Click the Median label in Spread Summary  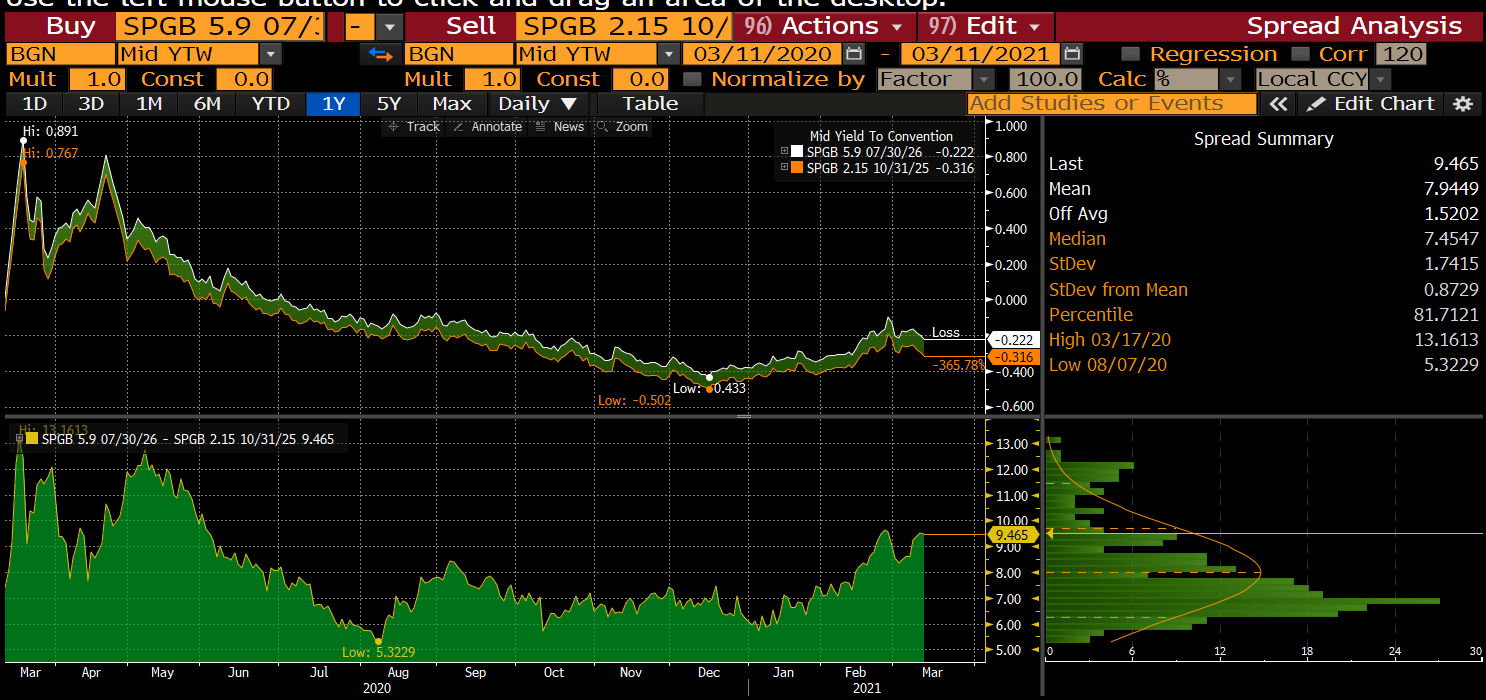[x=1077, y=239]
